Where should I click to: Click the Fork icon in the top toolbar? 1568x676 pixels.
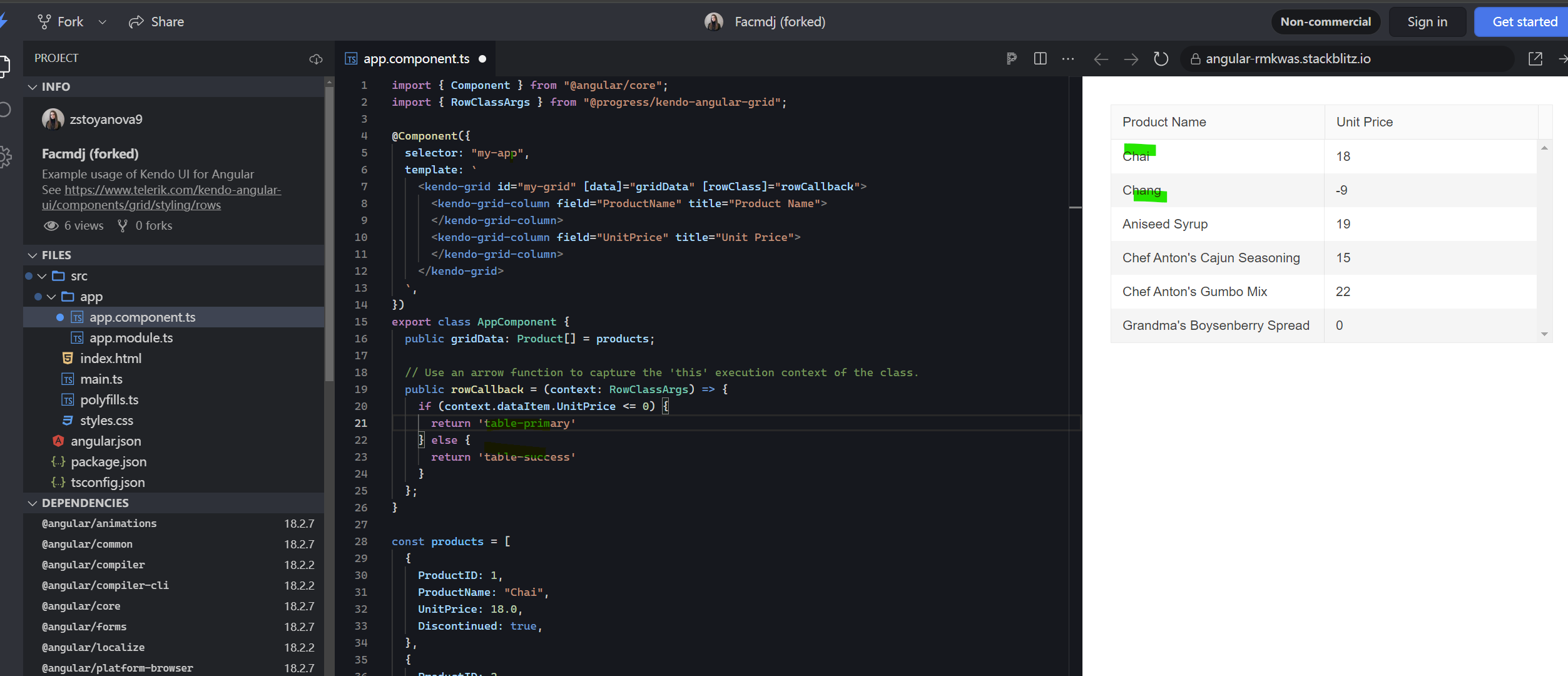click(x=44, y=21)
